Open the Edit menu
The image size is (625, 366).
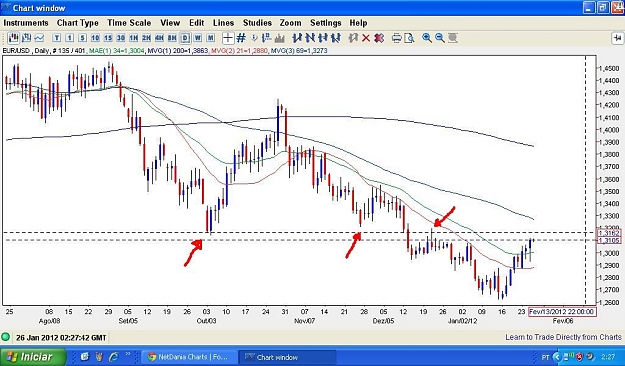(x=197, y=23)
